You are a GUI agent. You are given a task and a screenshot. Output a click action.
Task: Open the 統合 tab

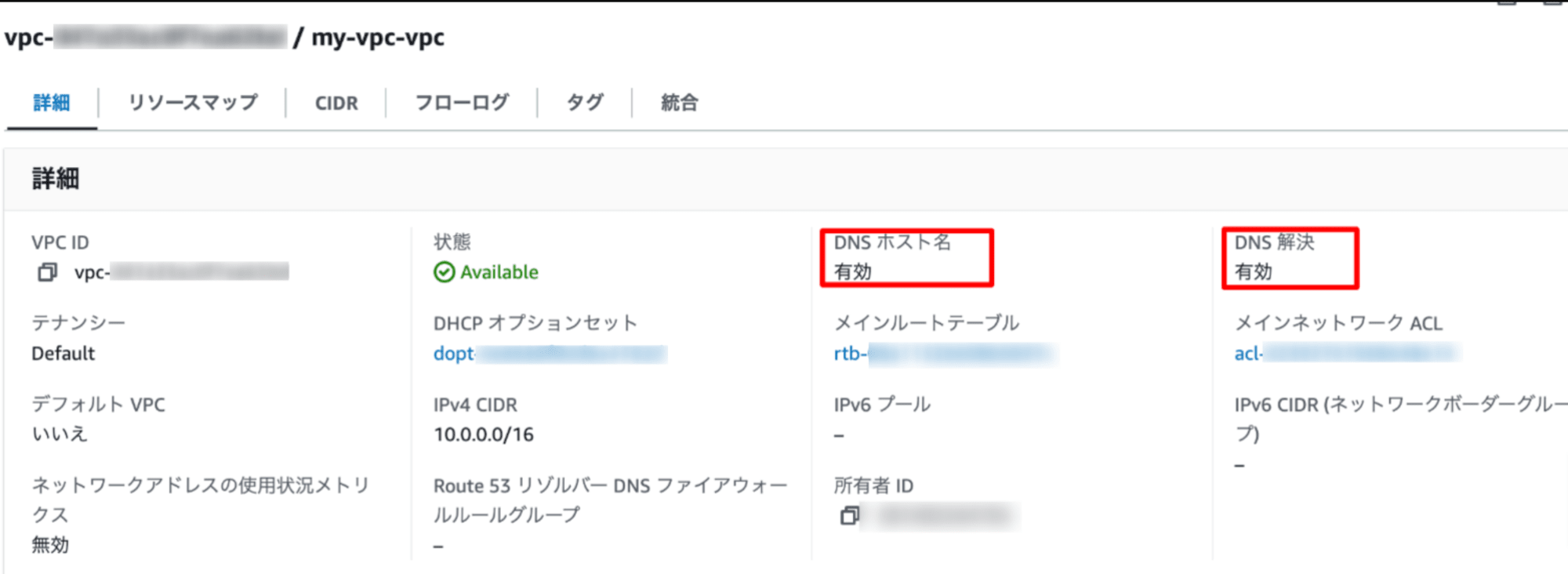coord(679,103)
